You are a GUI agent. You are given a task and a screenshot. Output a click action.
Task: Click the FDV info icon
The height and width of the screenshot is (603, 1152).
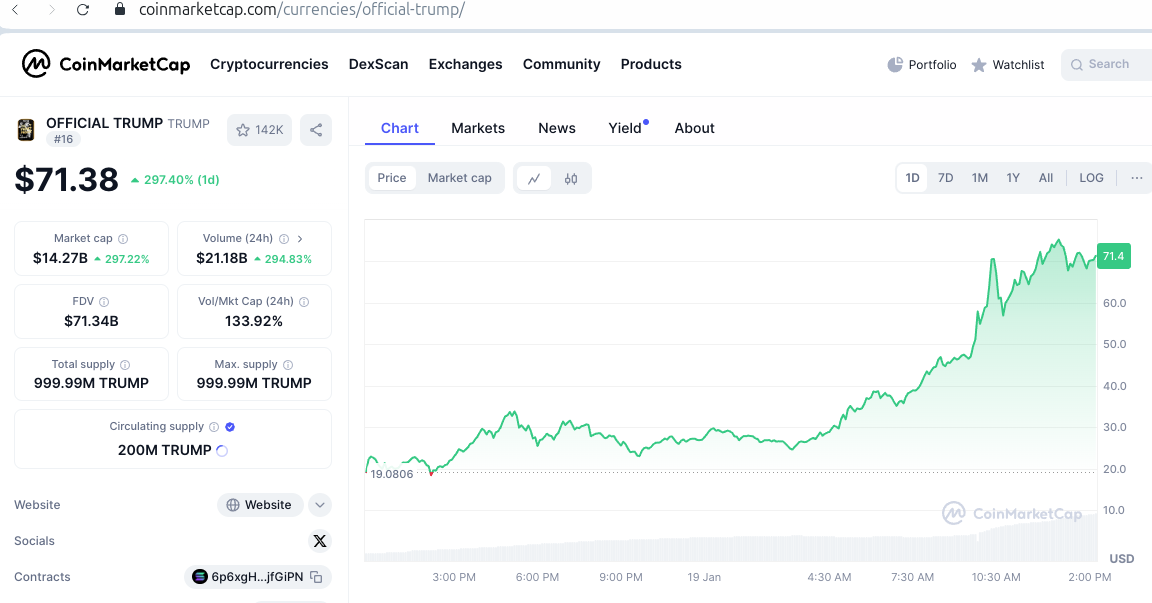(x=104, y=302)
